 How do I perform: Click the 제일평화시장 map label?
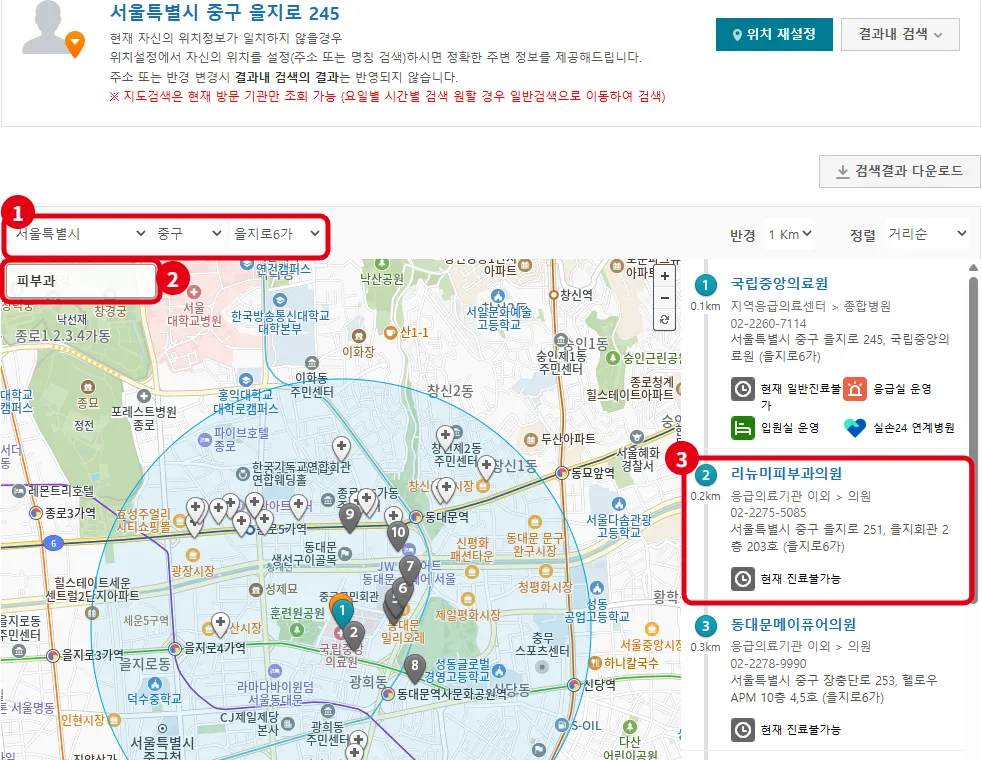(x=467, y=615)
